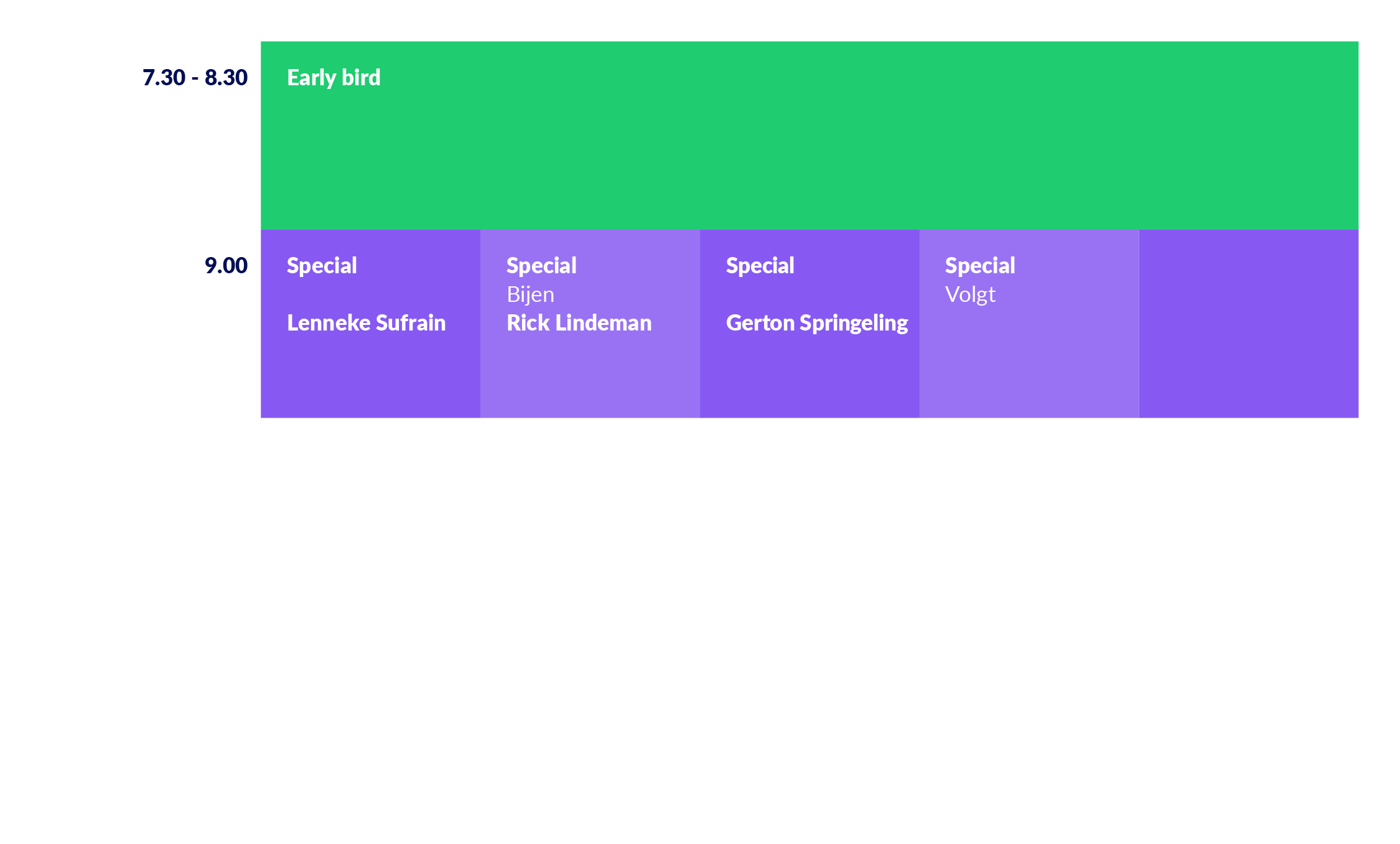1400x844 pixels.
Task: Open Gerton Springeling's Special session card
Action: (x=810, y=324)
